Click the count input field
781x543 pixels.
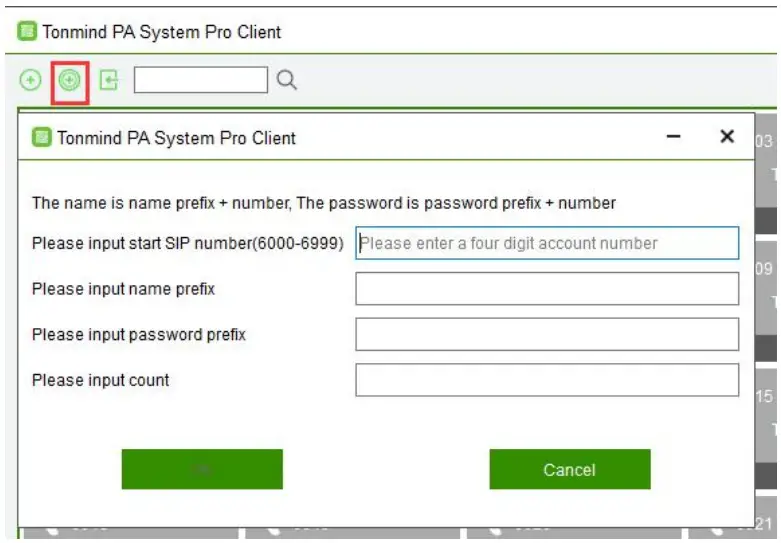point(547,380)
